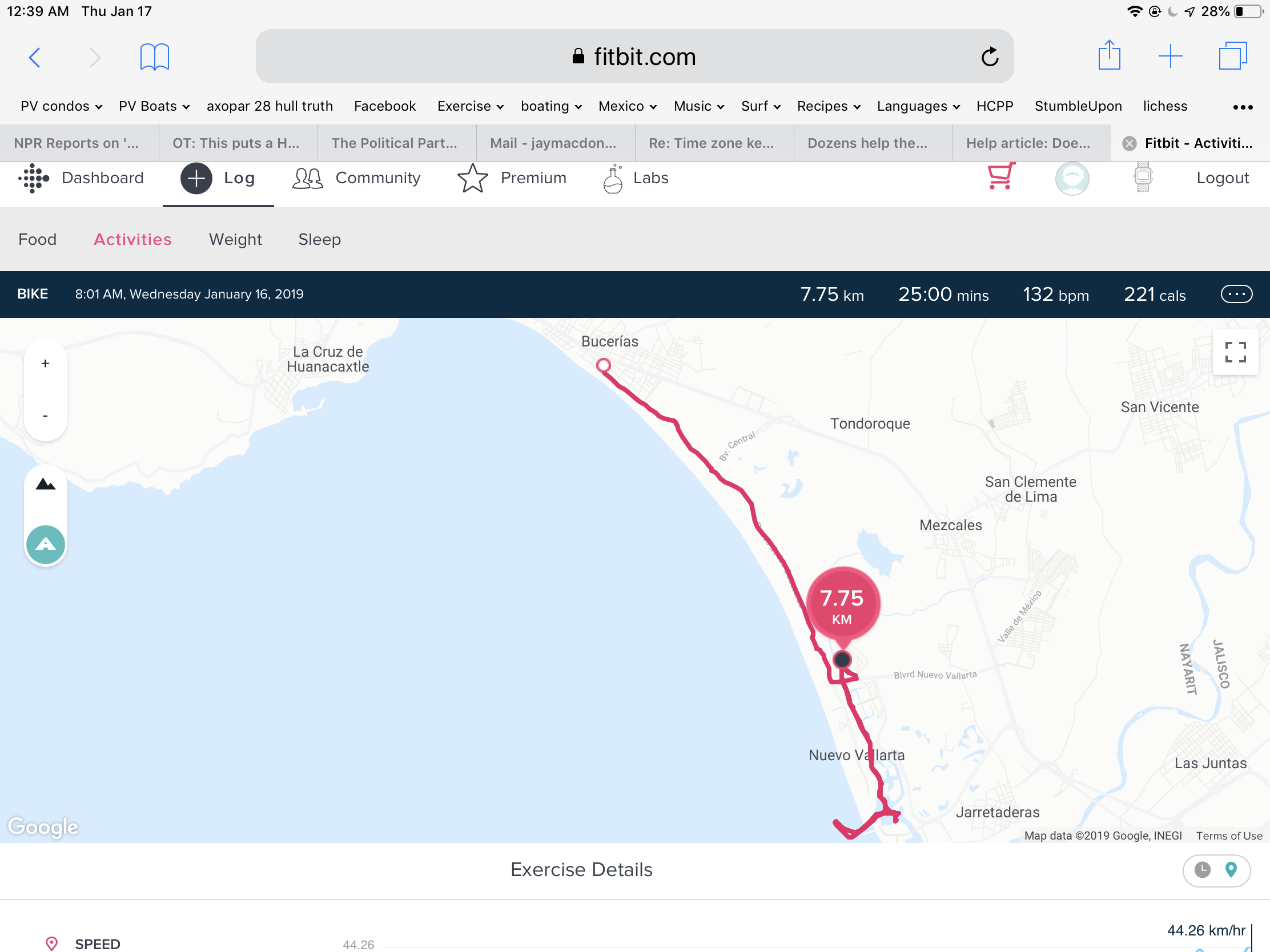1270x952 pixels.
Task: Open the Premium star icon
Action: (472, 179)
